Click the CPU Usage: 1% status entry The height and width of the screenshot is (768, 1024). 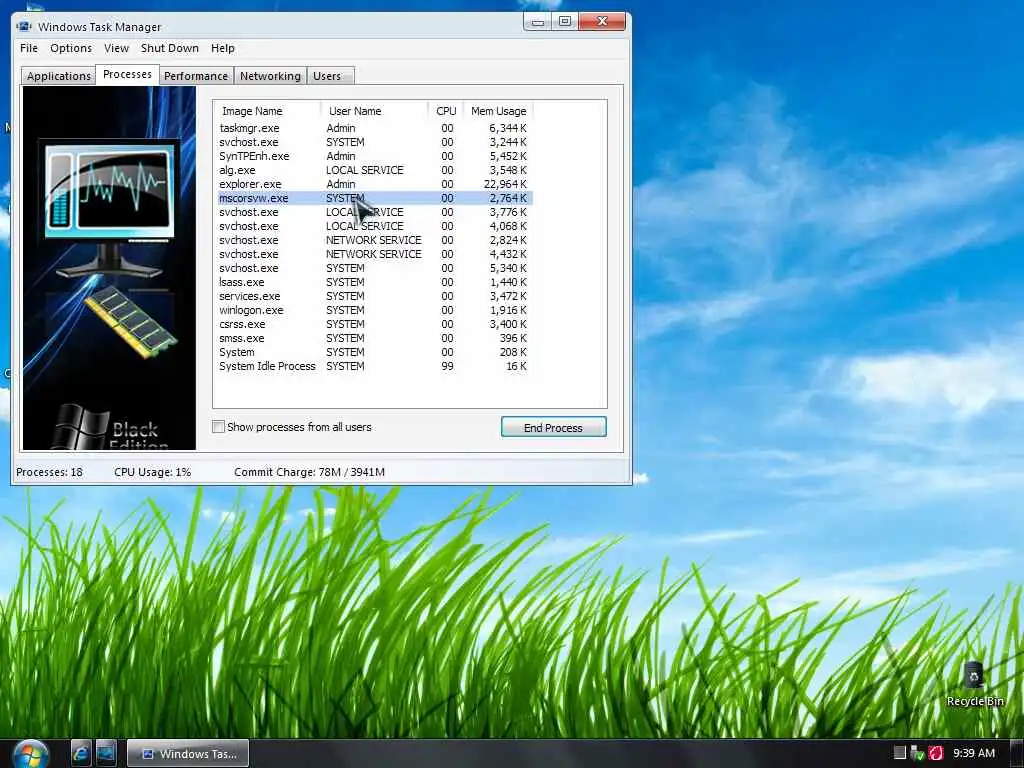[152, 472]
